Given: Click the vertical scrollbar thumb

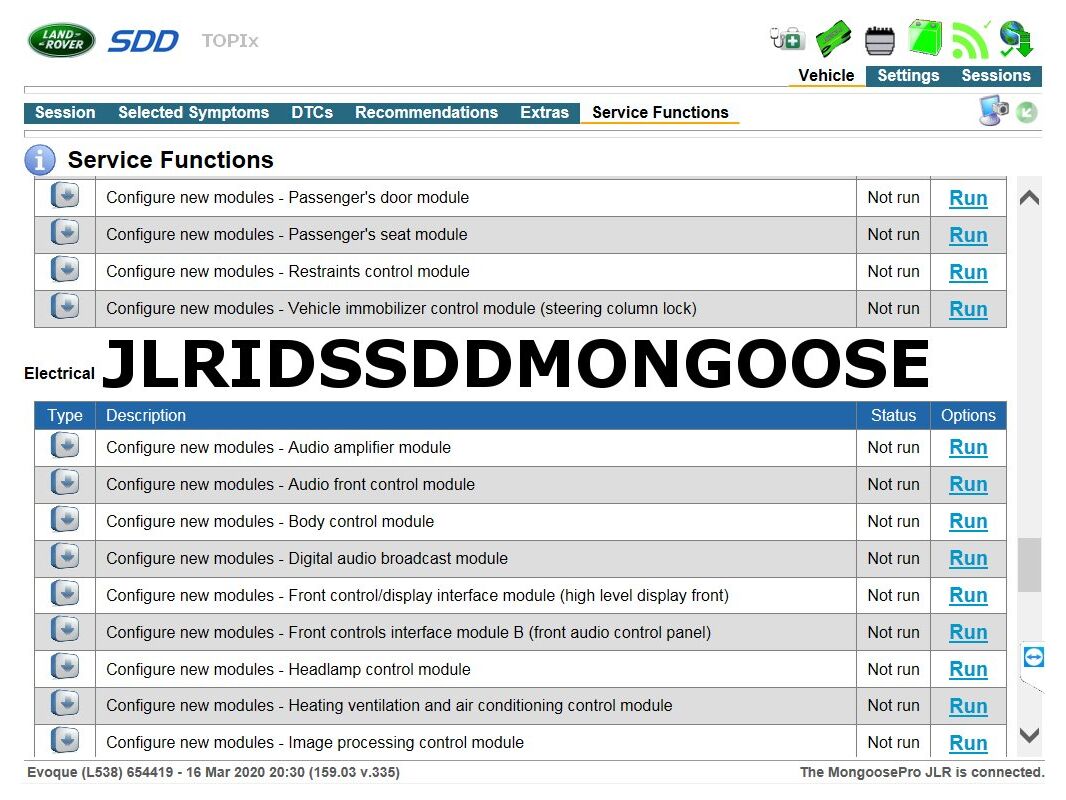Looking at the screenshot, I should coord(1029,565).
